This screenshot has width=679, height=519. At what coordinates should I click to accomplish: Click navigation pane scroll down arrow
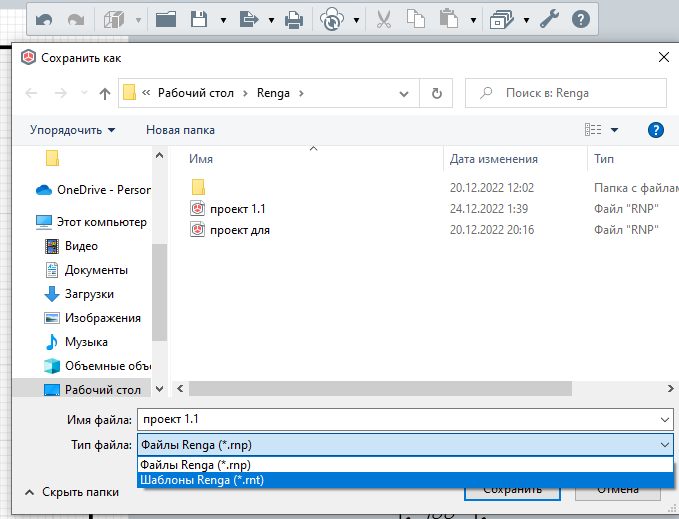[159, 389]
